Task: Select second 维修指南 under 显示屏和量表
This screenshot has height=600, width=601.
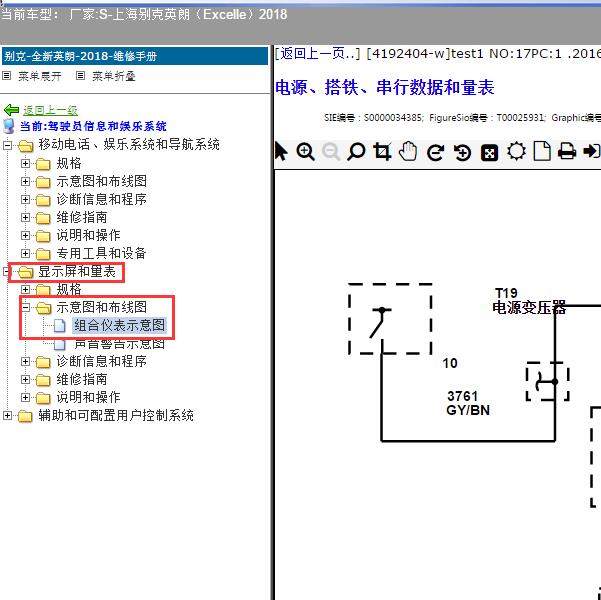Action: (82, 379)
